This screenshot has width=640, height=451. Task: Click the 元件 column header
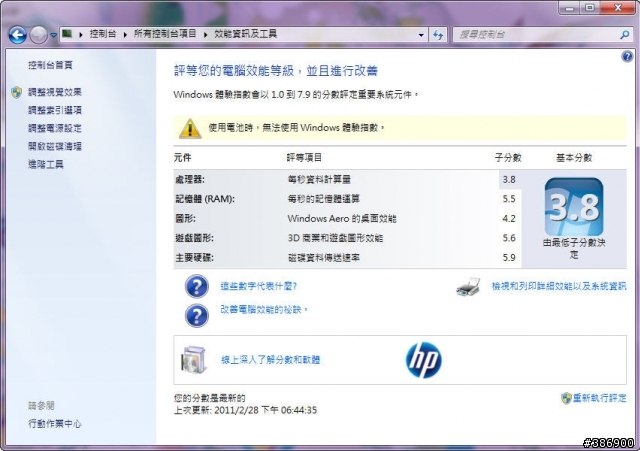pyautogui.click(x=182, y=158)
